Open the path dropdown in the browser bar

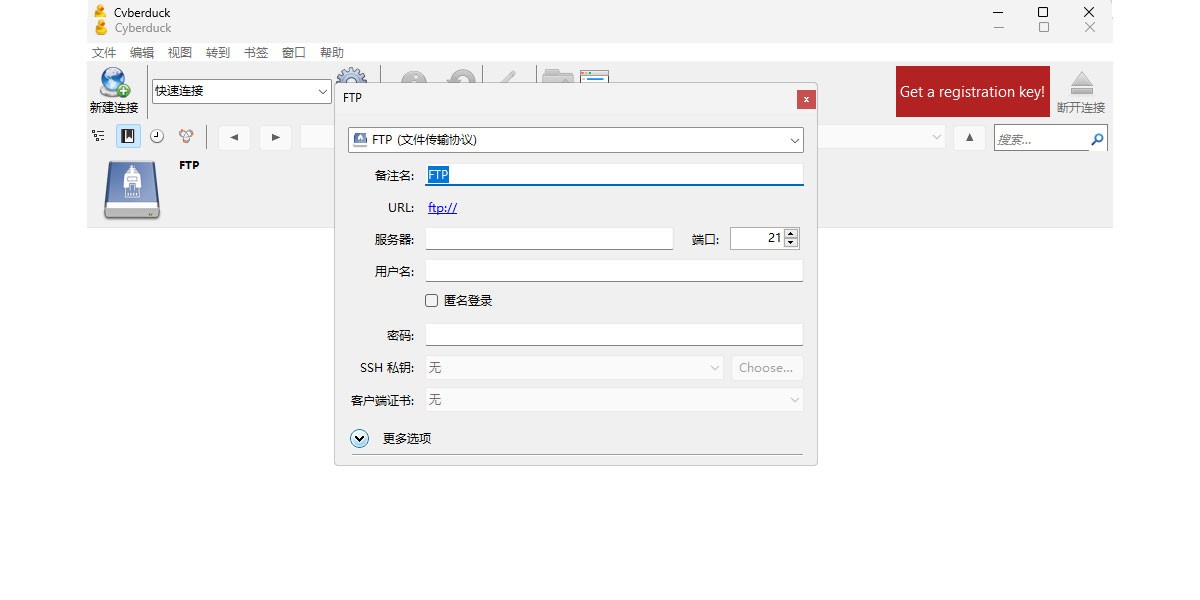(x=937, y=137)
